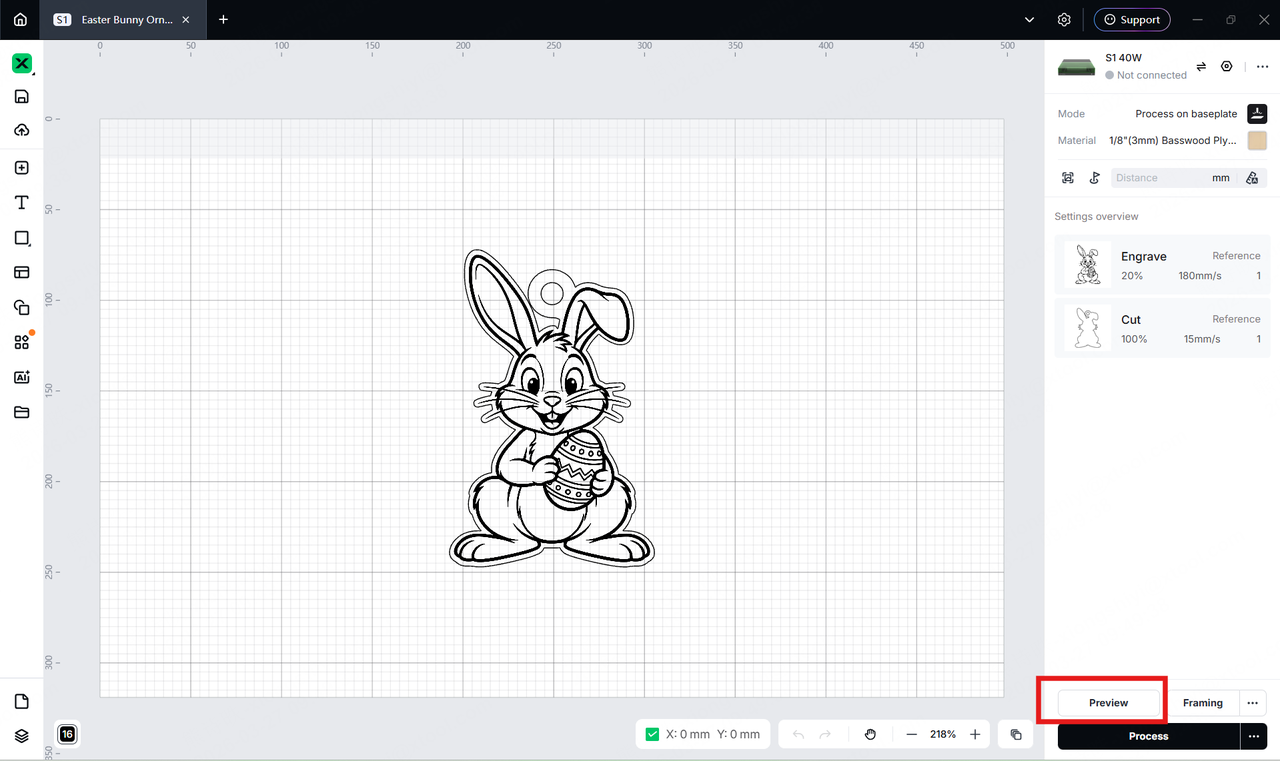Screen dimensions: 1280x761
Task: Click the distance measure ruler icon
Action: pos(1252,178)
